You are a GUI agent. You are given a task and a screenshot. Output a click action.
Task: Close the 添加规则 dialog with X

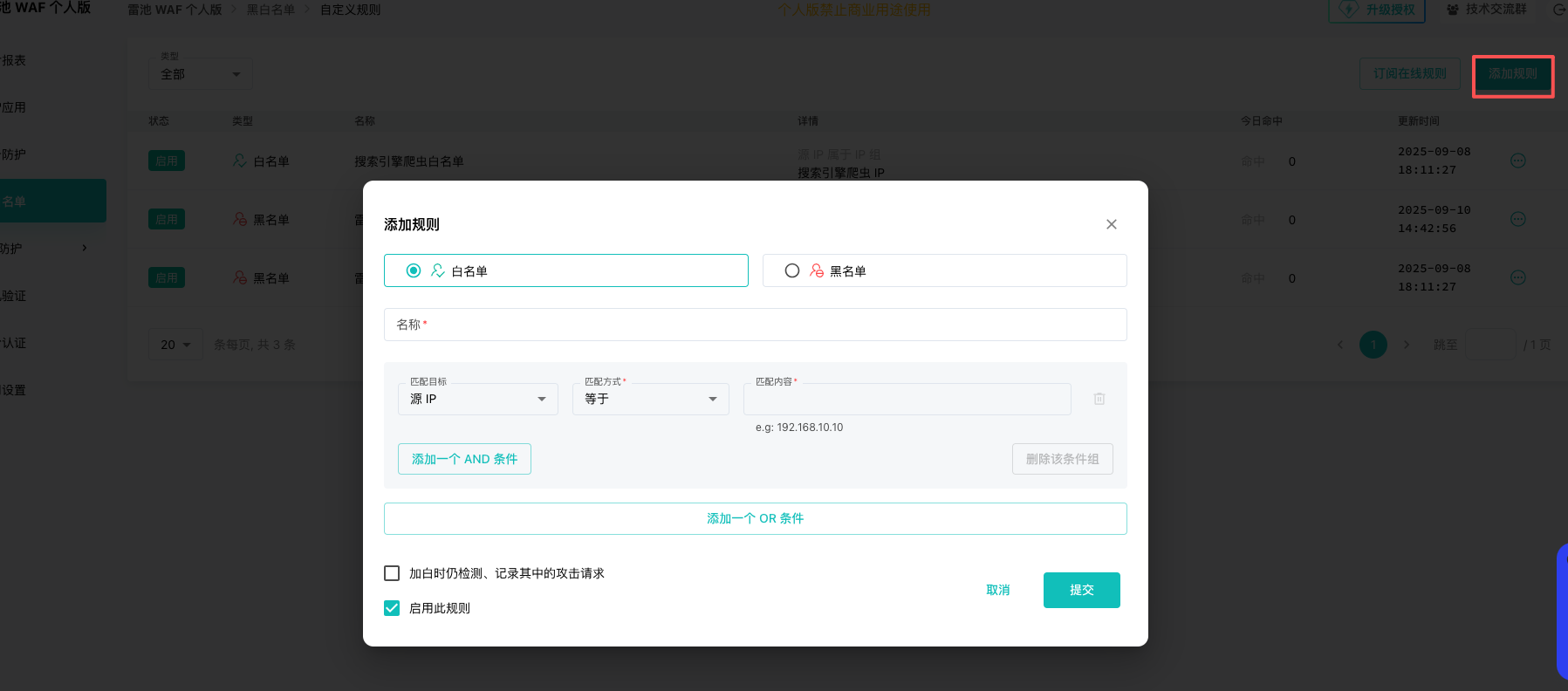[x=1112, y=224]
